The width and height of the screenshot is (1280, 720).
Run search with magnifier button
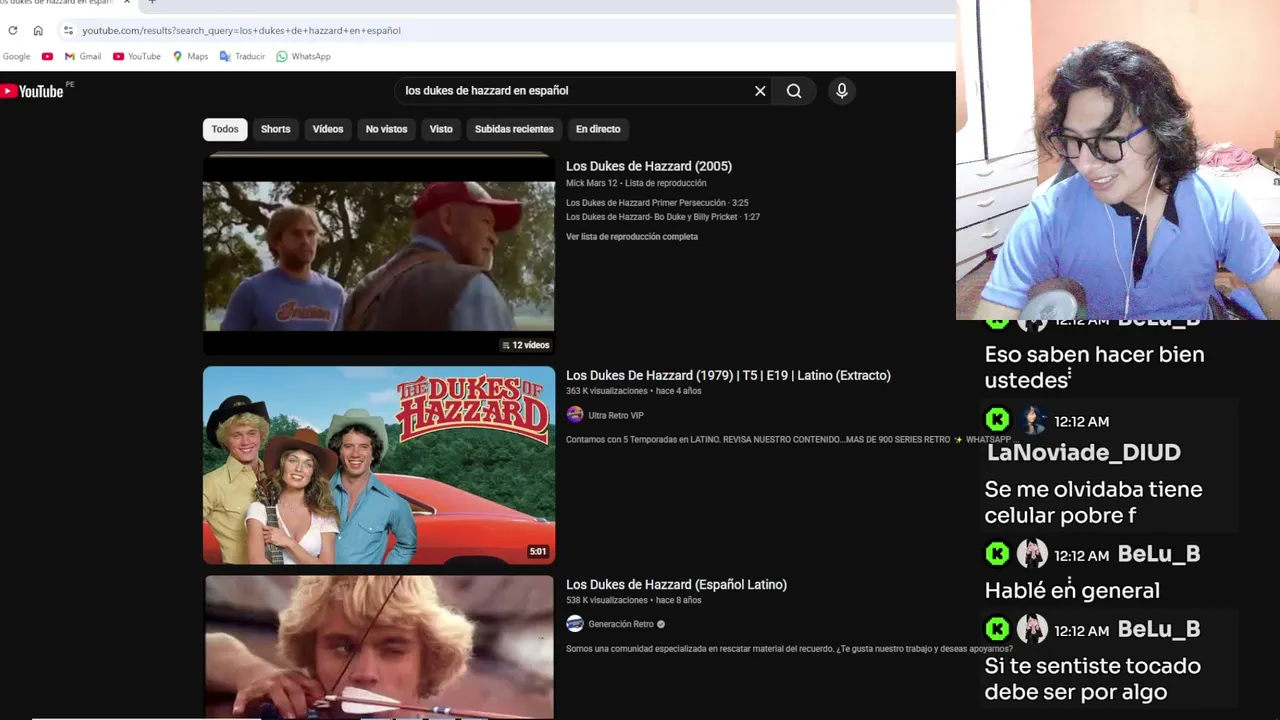[794, 91]
